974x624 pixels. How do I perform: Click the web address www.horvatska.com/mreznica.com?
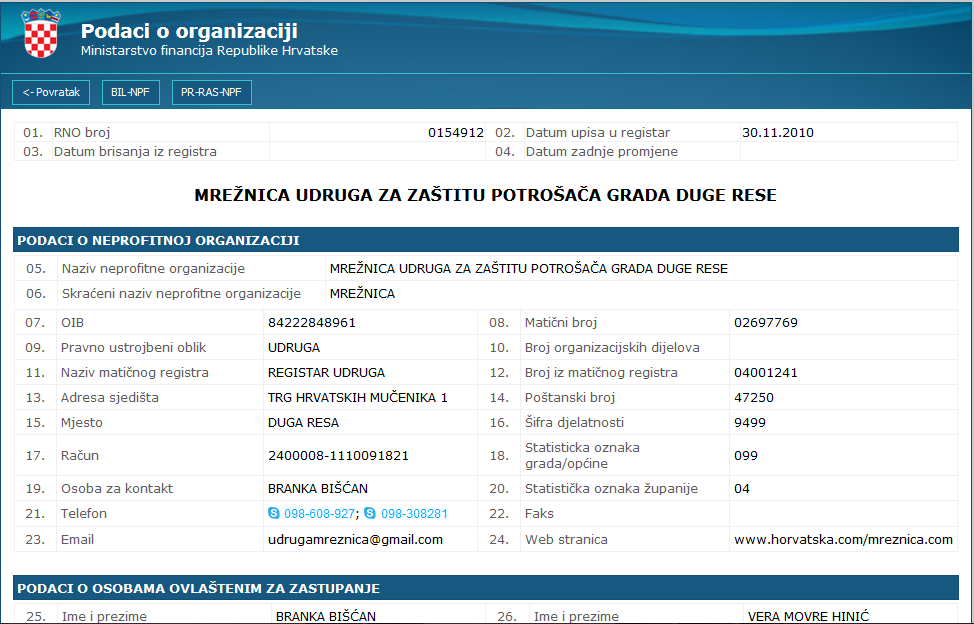[x=843, y=540]
